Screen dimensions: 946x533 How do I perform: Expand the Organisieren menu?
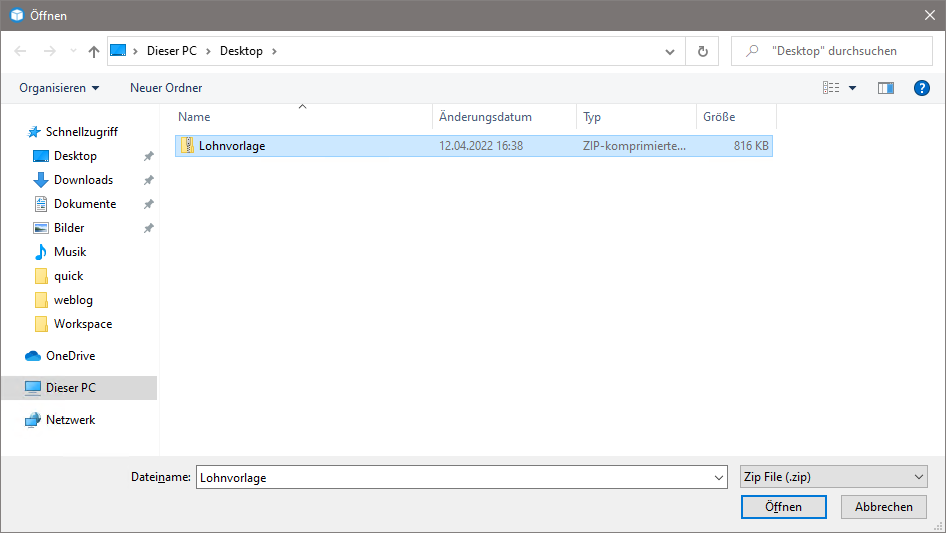[x=59, y=88]
